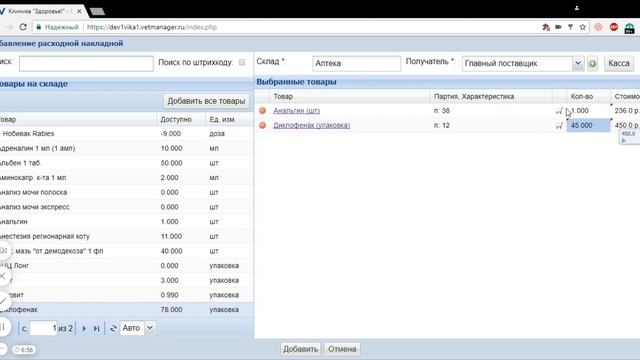Select the Адреналин 1 мл (1 амп) row
This screenshot has width=640, height=360.
point(127,148)
